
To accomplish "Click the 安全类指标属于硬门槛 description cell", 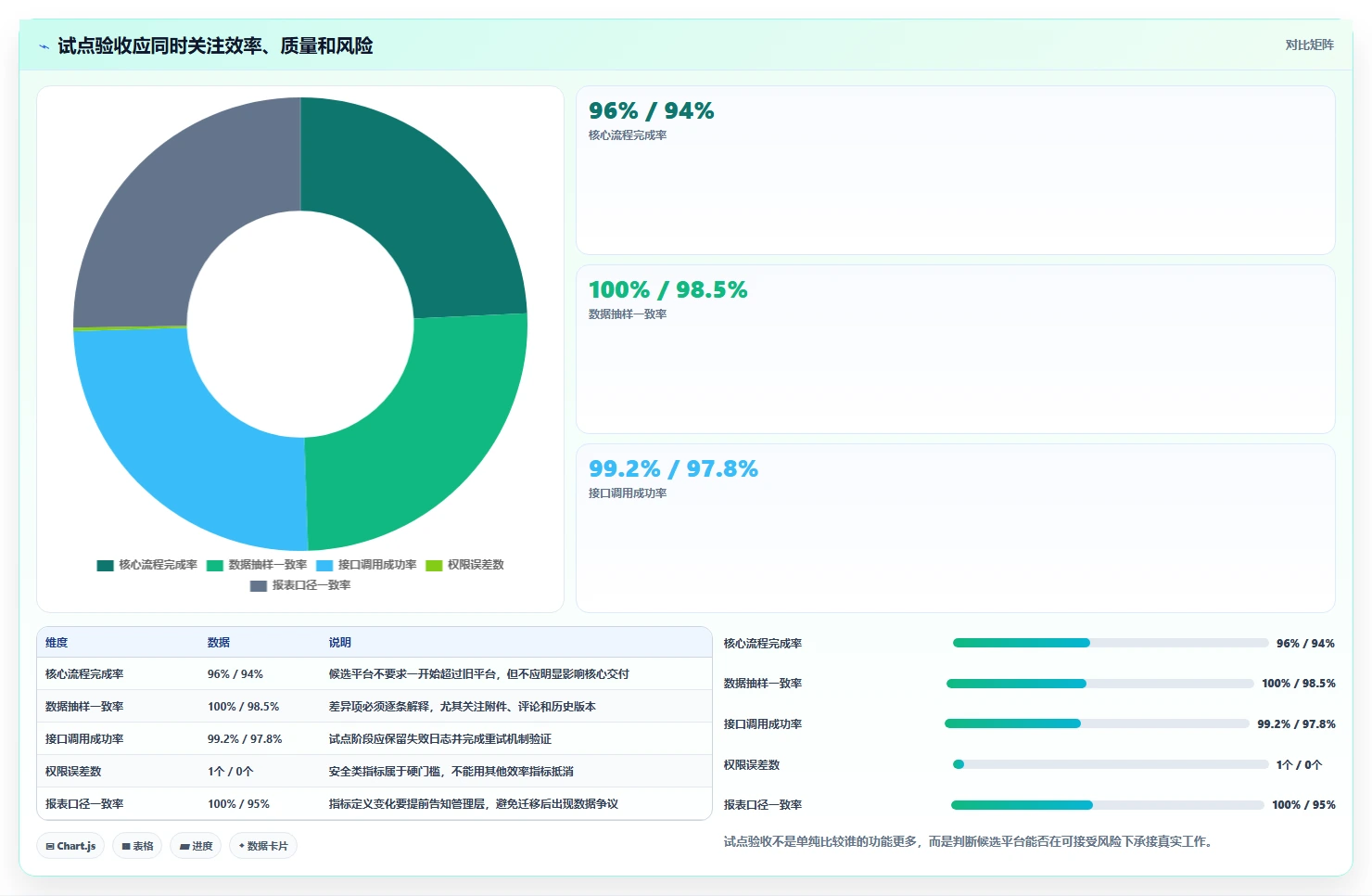I will [x=451, y=772].
